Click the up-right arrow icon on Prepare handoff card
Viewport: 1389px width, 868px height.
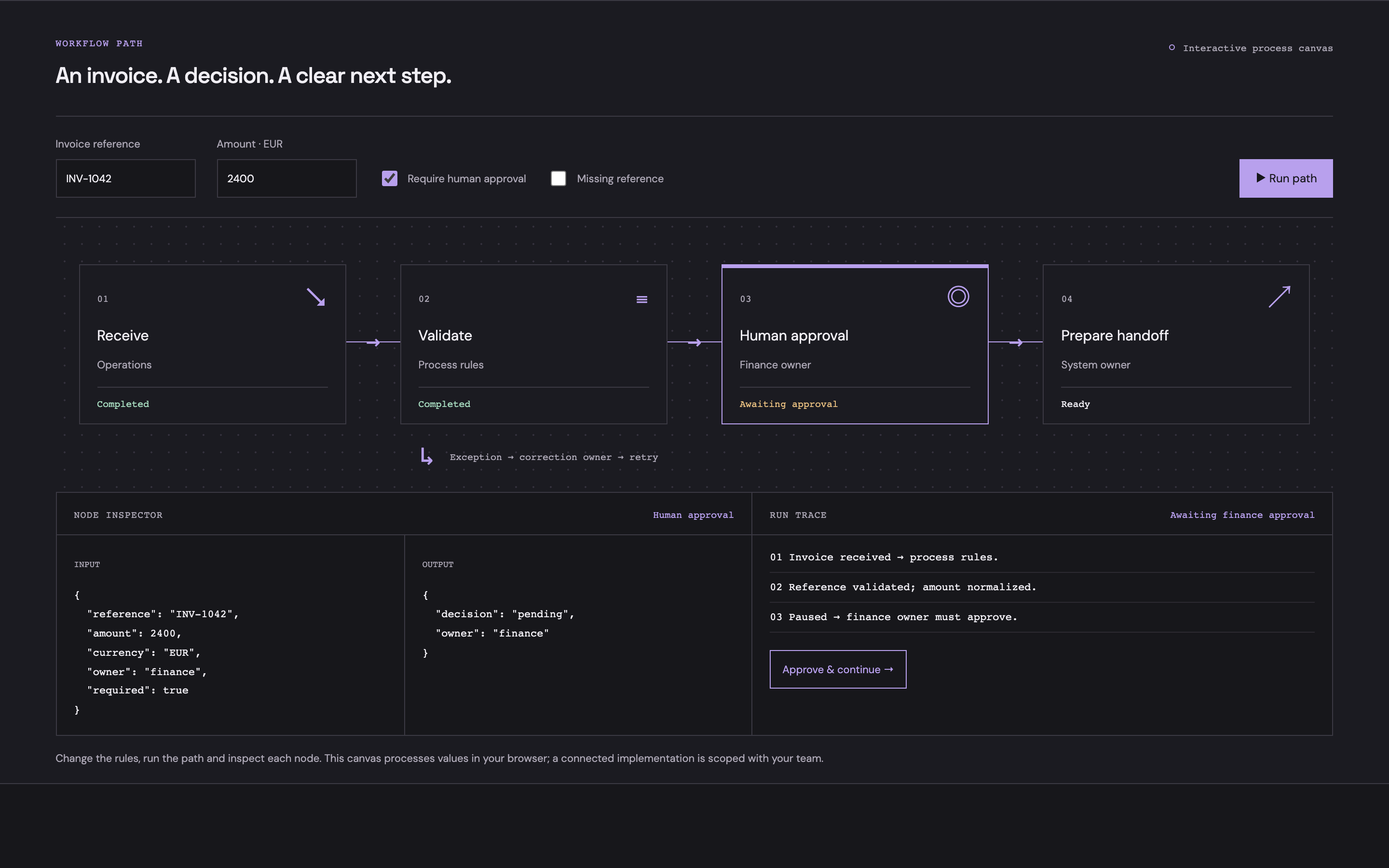point(1280,297)
